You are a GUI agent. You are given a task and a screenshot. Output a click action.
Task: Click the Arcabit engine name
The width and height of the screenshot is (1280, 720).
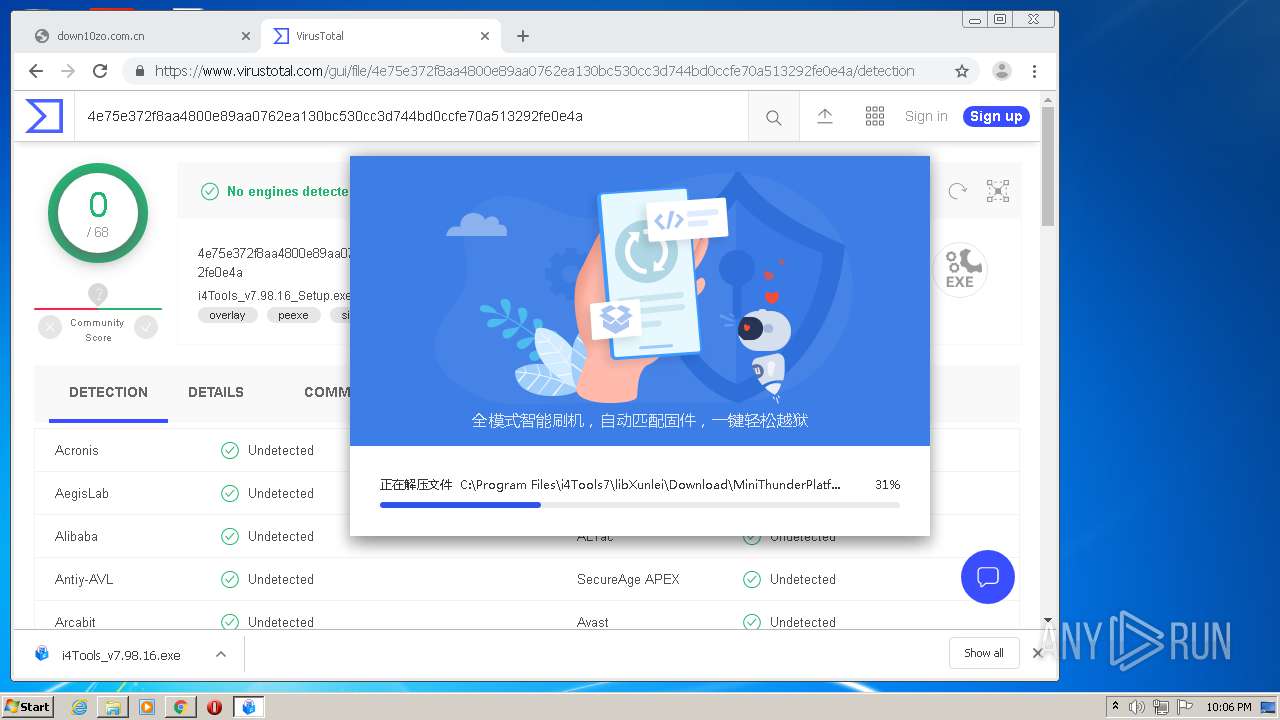(x=75, y=622)
